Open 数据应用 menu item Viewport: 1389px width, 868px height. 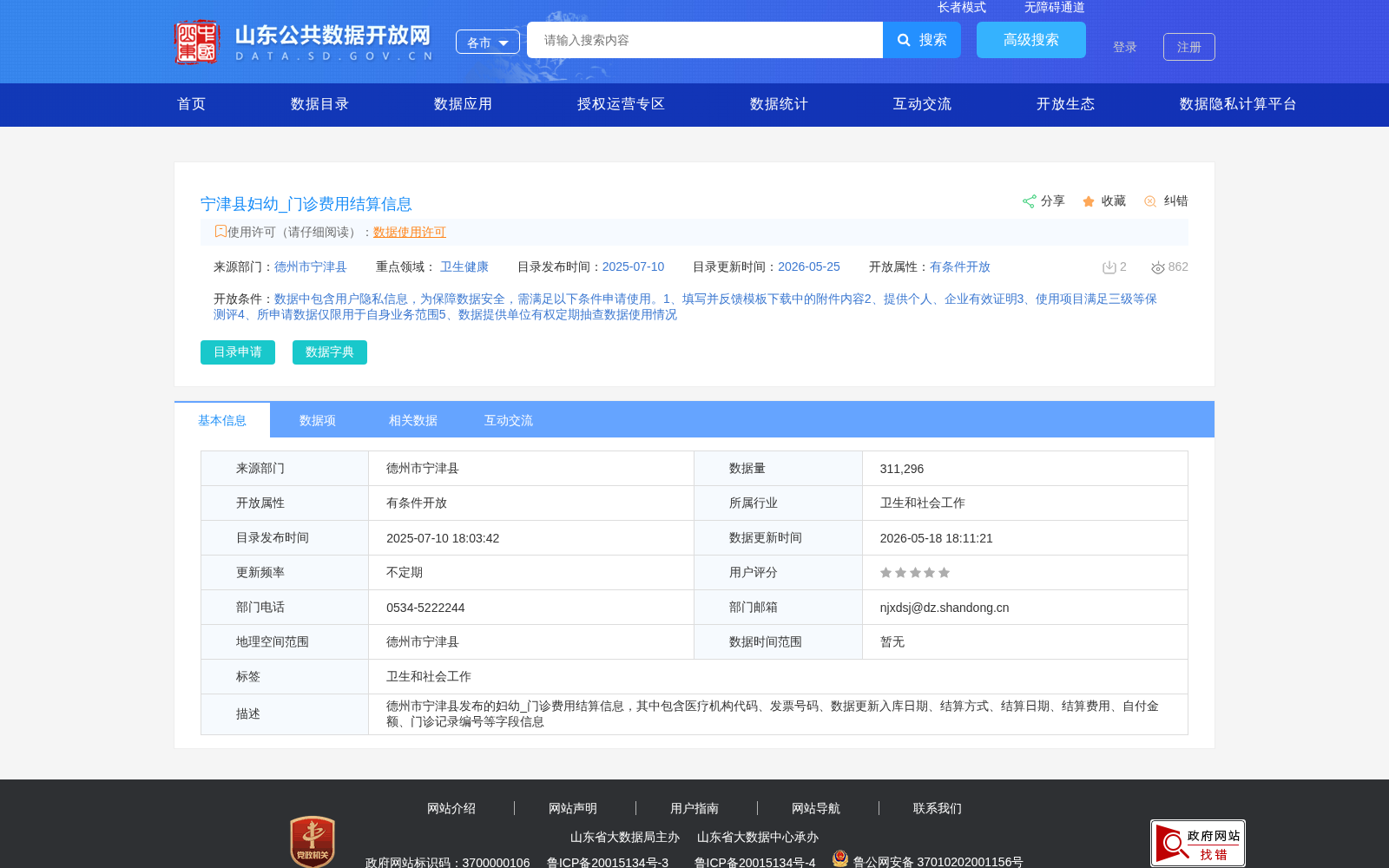point(463,104)
